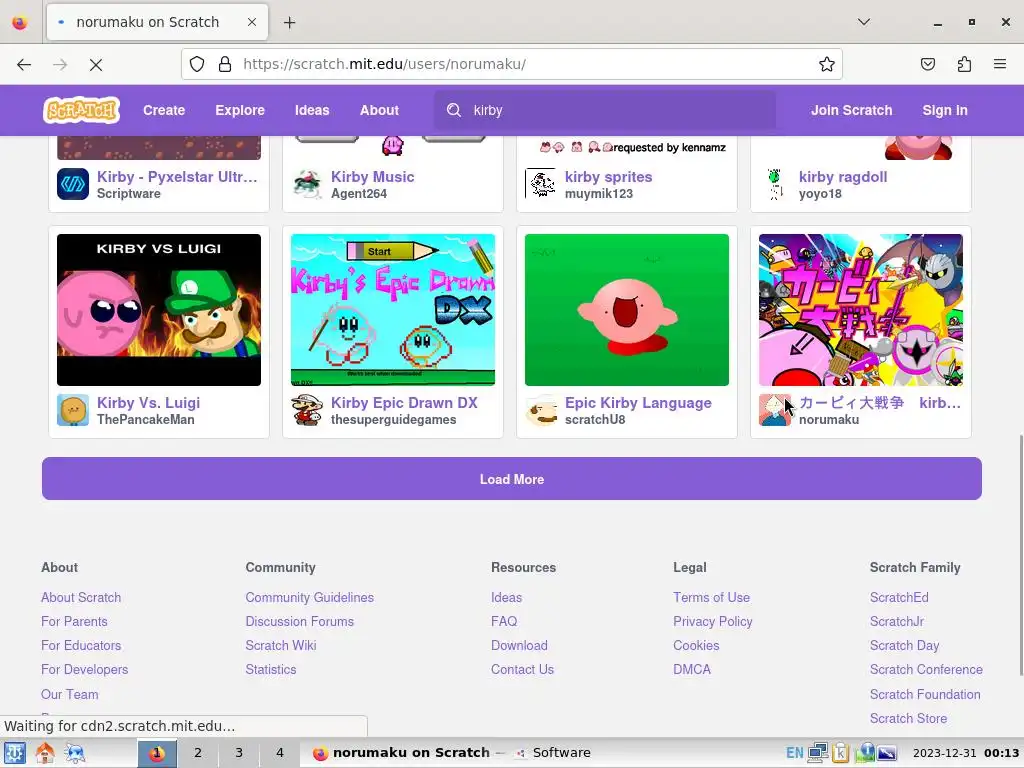Open Terms of Use link

711,597
